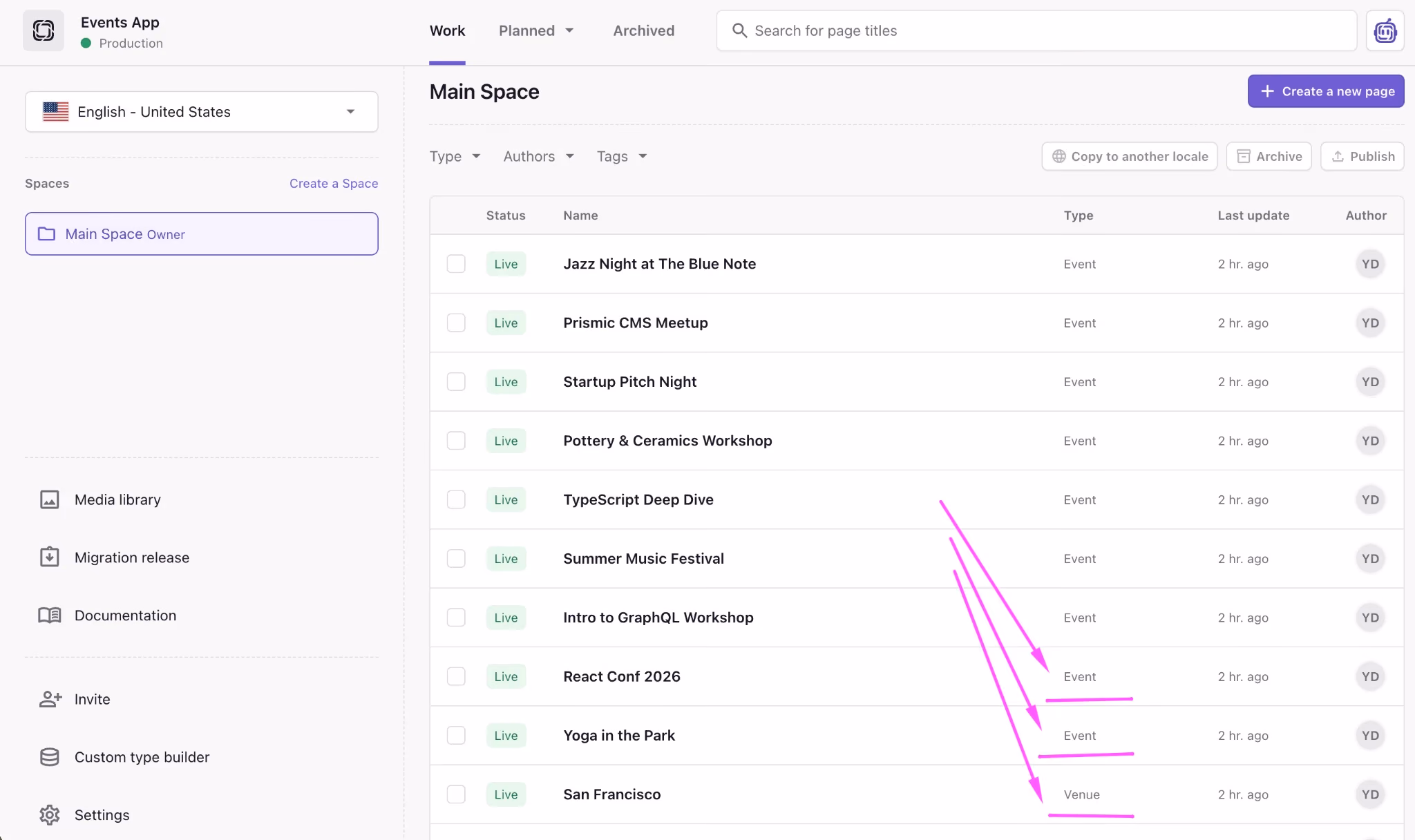The height and width of the screenshot is (840, 1415).
Task: Check the San Francisco row checkbox
Action: click(x=456, y=794)
